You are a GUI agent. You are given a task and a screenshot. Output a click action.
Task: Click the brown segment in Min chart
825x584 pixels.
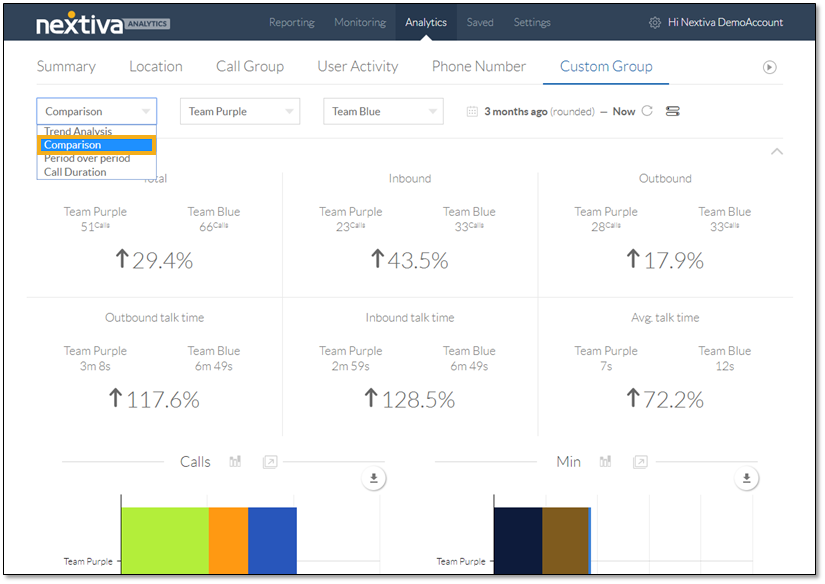click(x=566, y=540)
